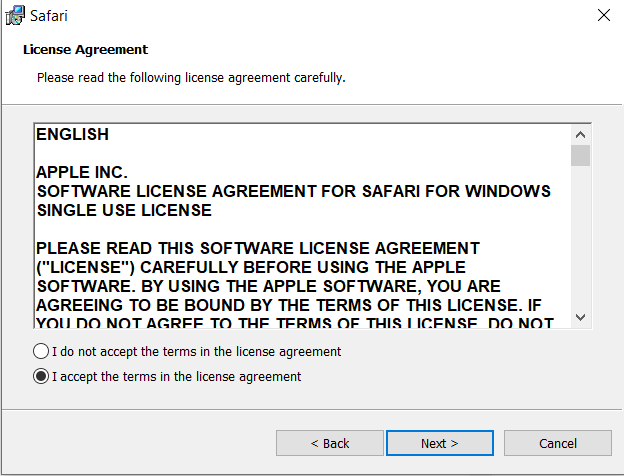624x476 pixels.
Task: Close the Safari installer window
Action: pos(604,16)
